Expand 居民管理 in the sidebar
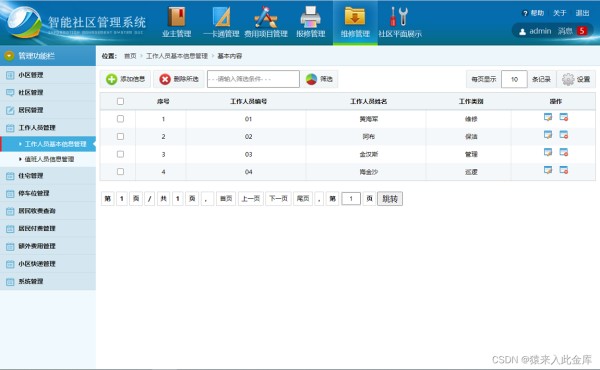 coord(48,110)
